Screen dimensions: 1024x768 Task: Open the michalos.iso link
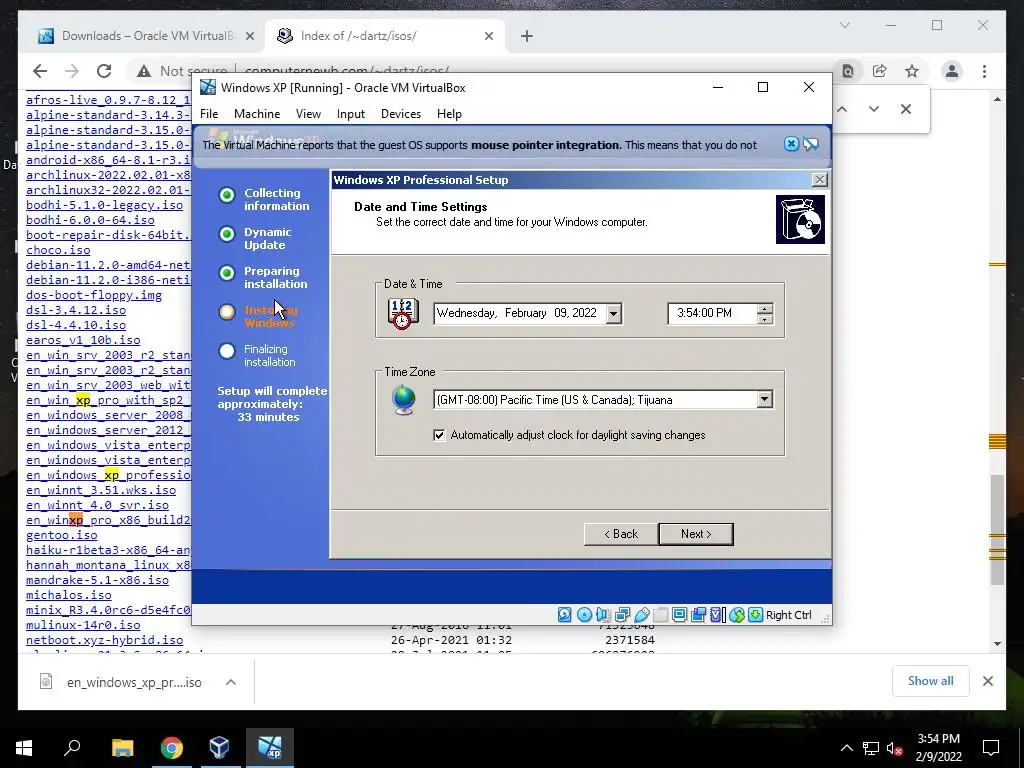[x=69, y=595]
